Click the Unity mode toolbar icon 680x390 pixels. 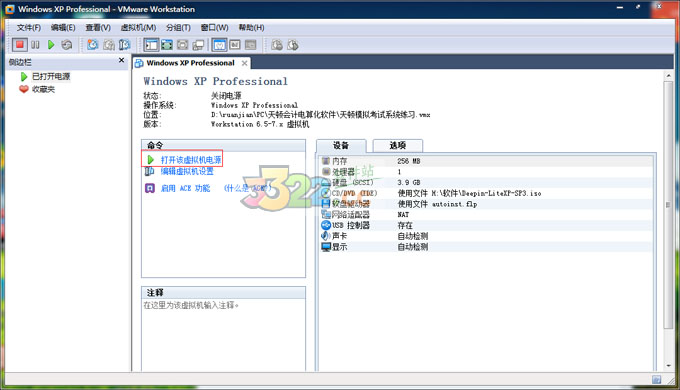(x=198, y=45)
